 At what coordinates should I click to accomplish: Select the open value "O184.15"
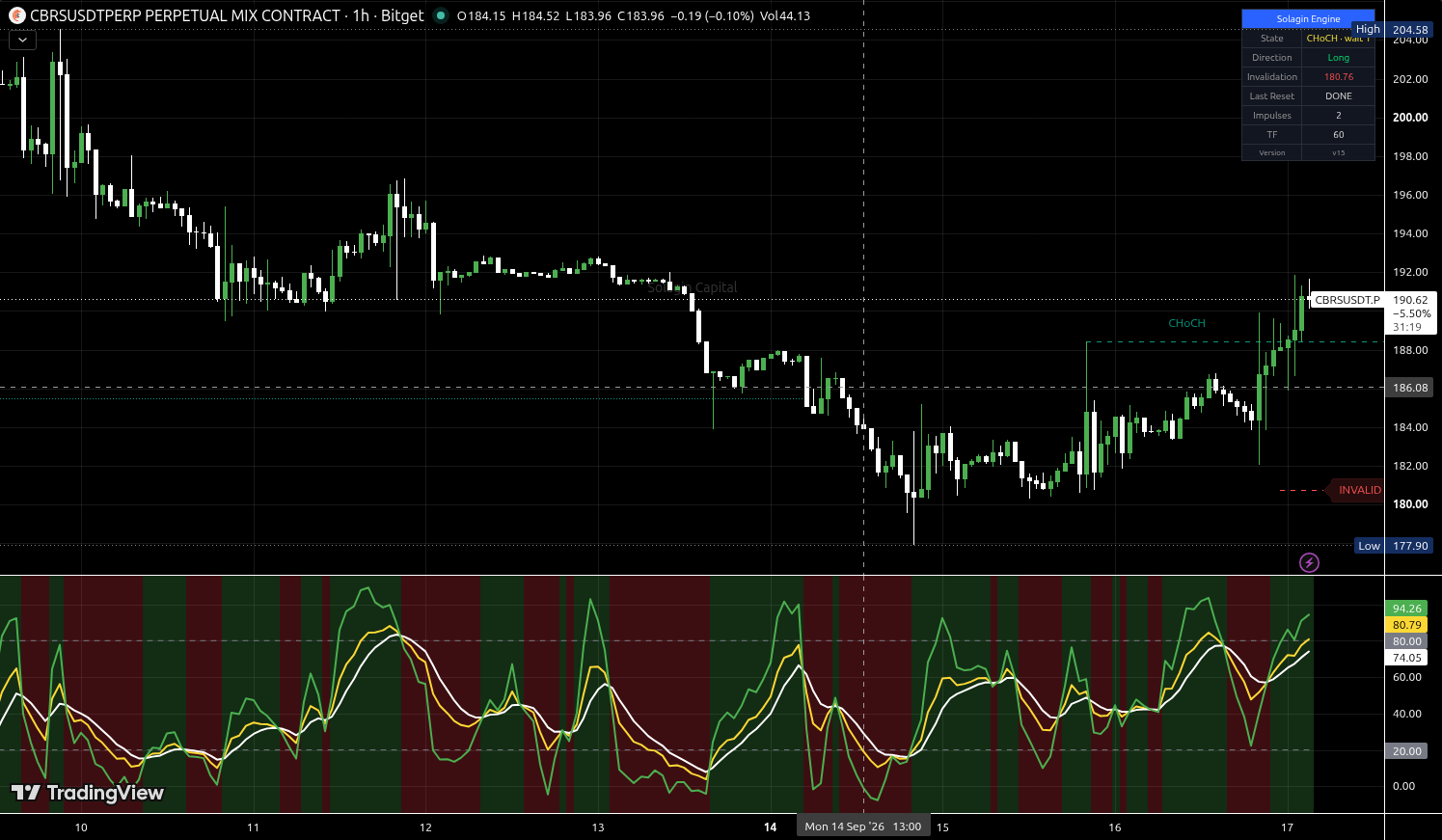tap(481, 16)
